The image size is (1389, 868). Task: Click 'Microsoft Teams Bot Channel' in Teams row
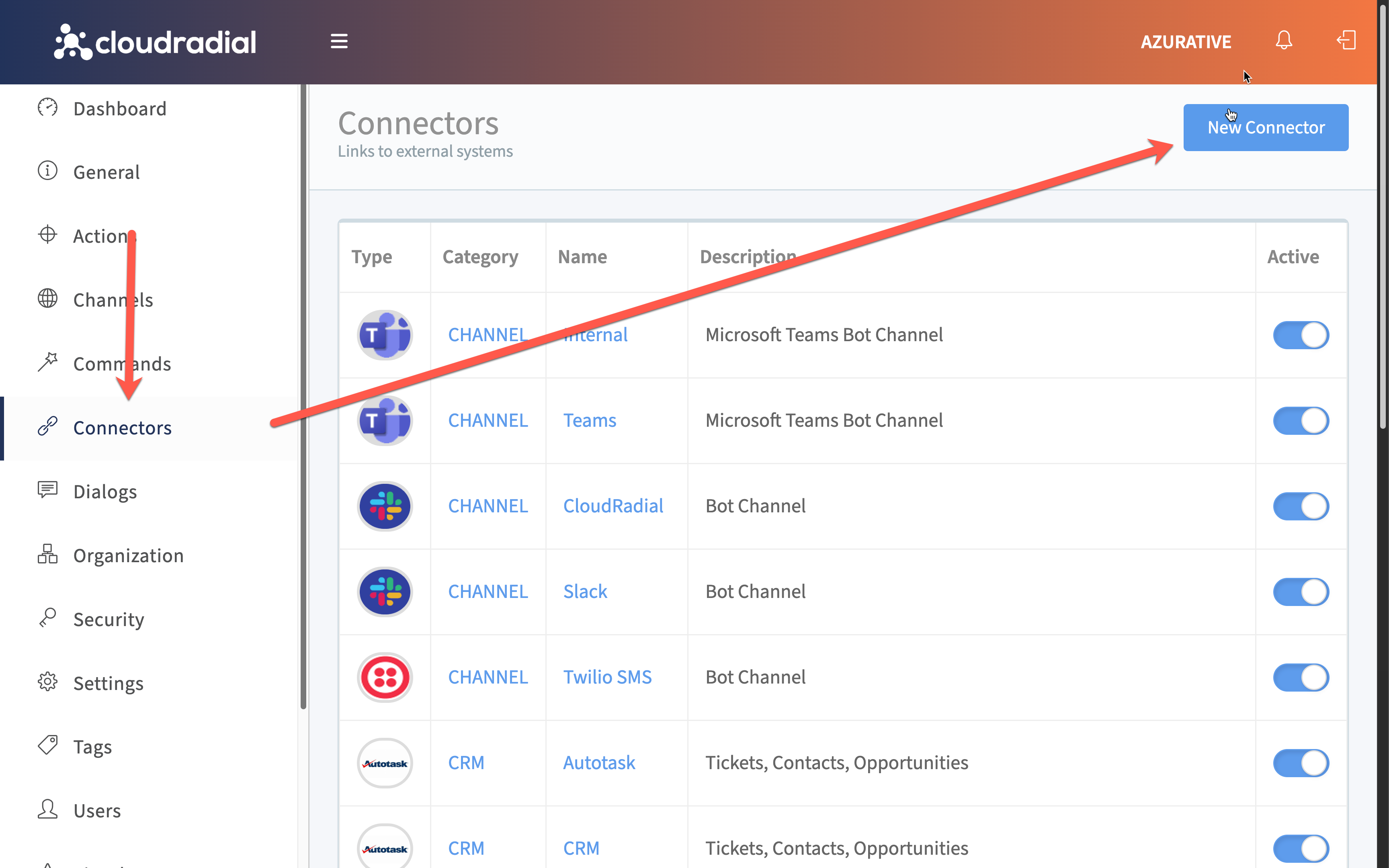click(824, 420)
